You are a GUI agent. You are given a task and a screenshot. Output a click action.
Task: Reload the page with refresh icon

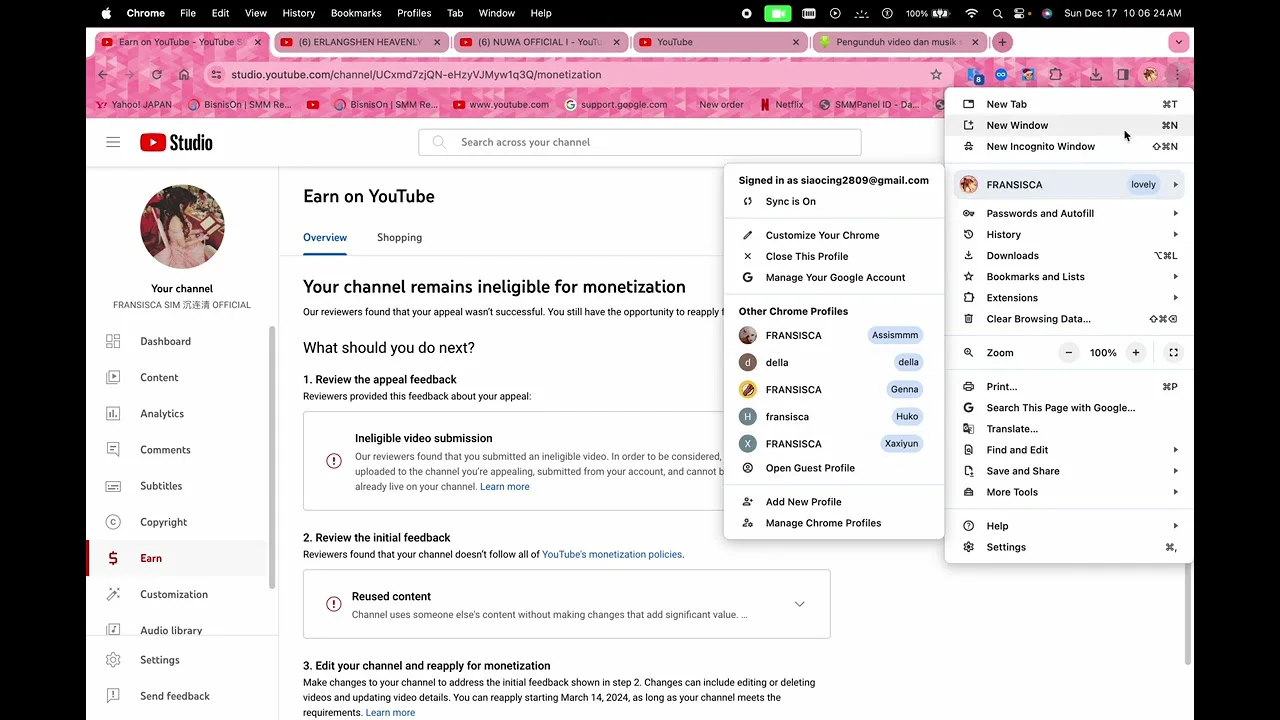pyautogui.click(x=157, y=74)
